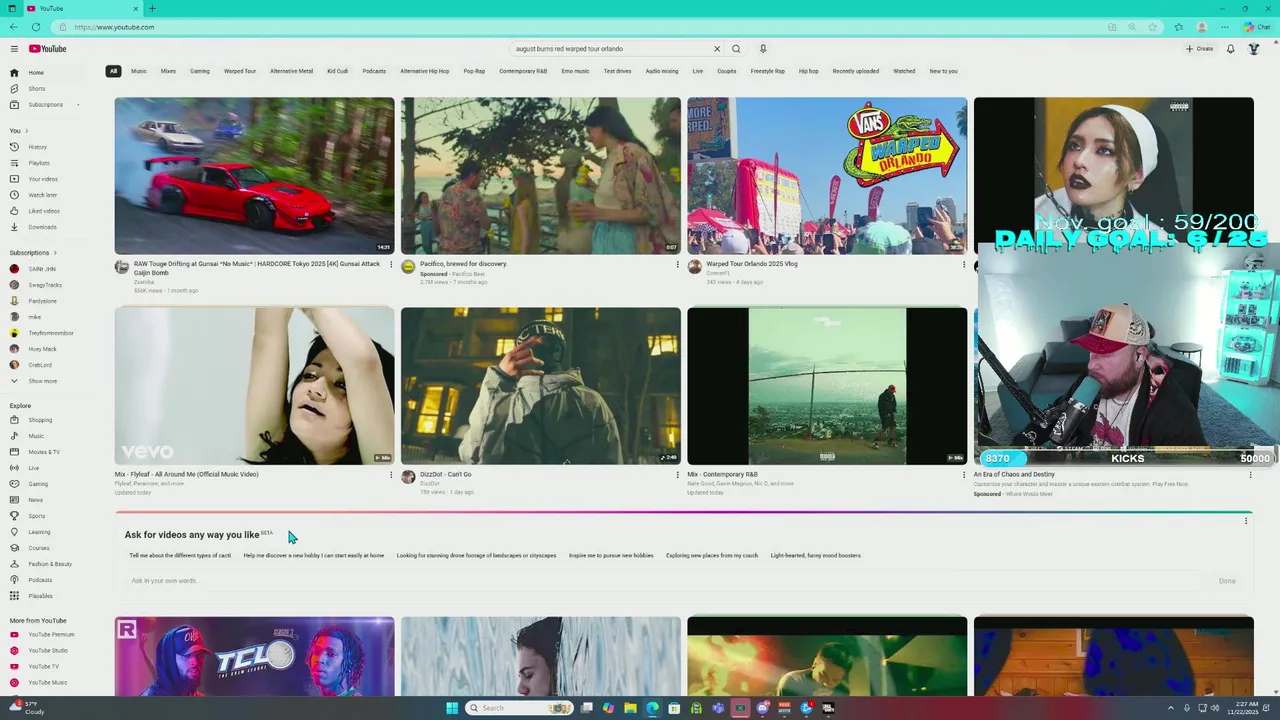The image size is (1280, 720).
Task: Open Shorts from the sidebar
Action: [37, 88]
